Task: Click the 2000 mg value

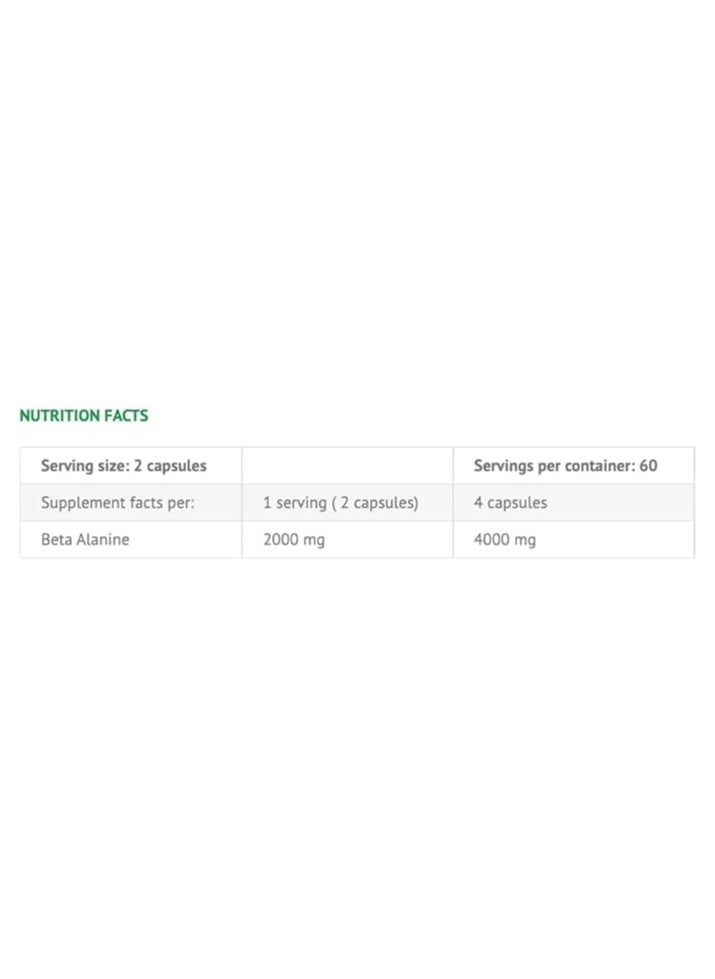Action: pos(293,540)
